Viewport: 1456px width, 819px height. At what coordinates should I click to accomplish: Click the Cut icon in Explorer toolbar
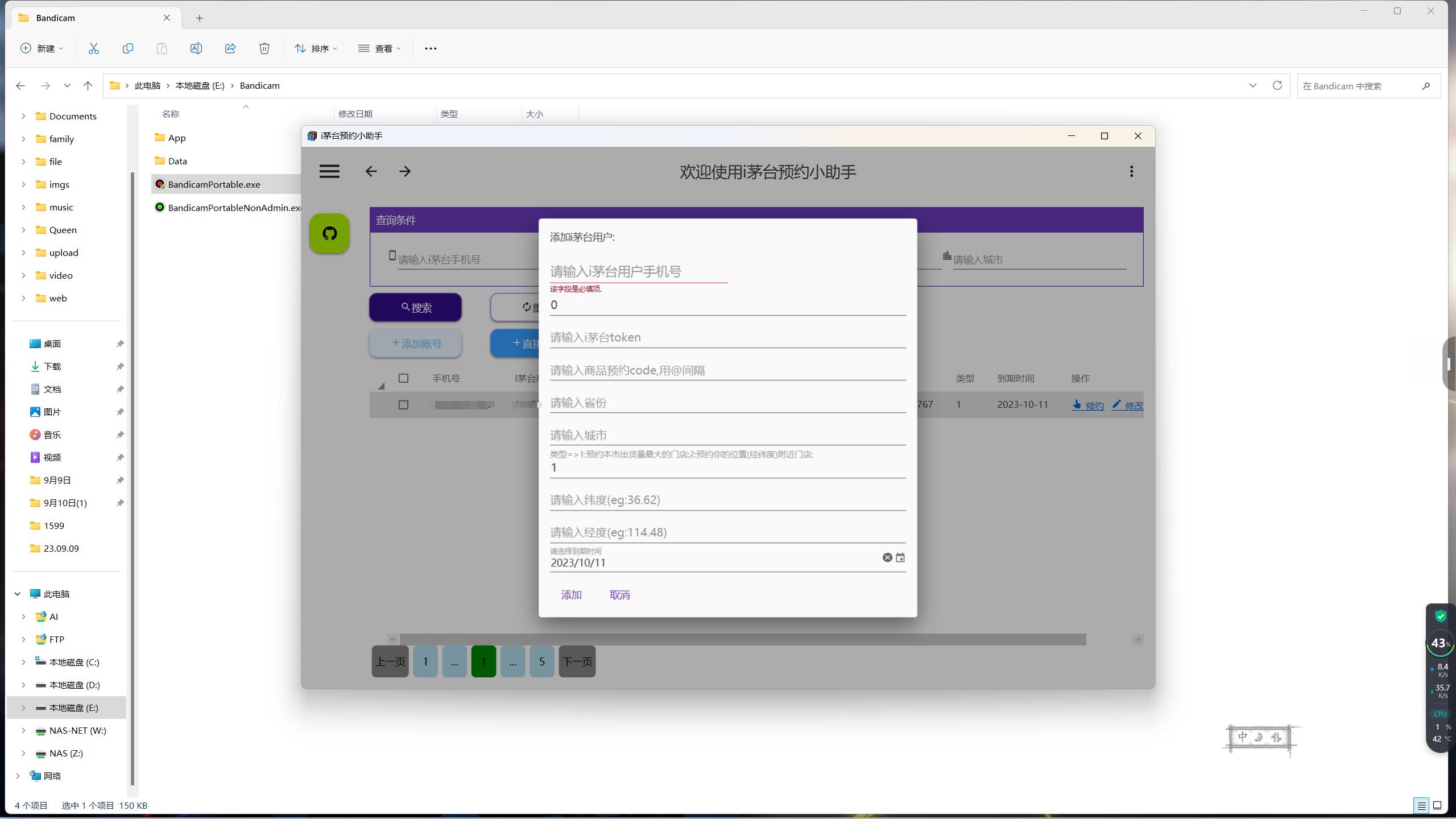(x=94, y=48)
